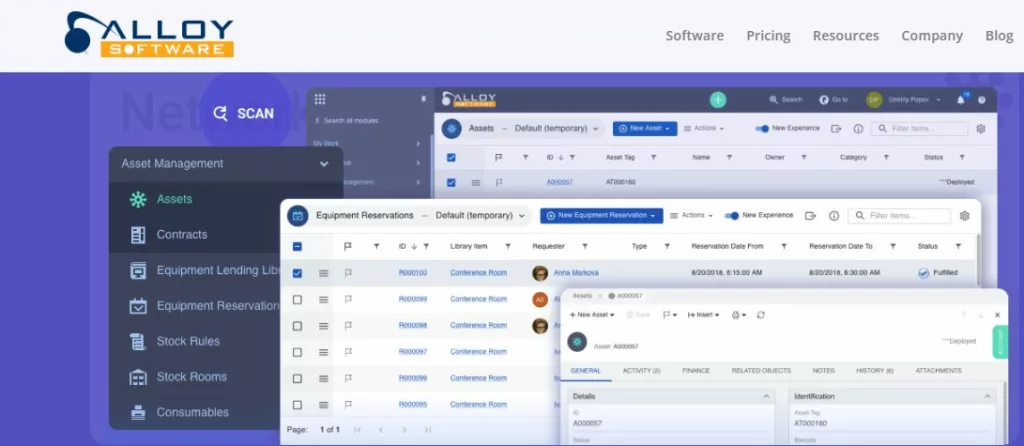This screenshot has width=1024, height=446.
Task: Collapse the Identification section
Action: coord(987,396)
